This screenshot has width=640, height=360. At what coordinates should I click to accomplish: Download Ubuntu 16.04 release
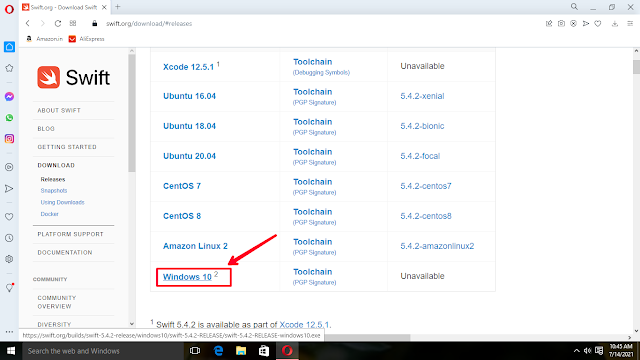(189, 96)
